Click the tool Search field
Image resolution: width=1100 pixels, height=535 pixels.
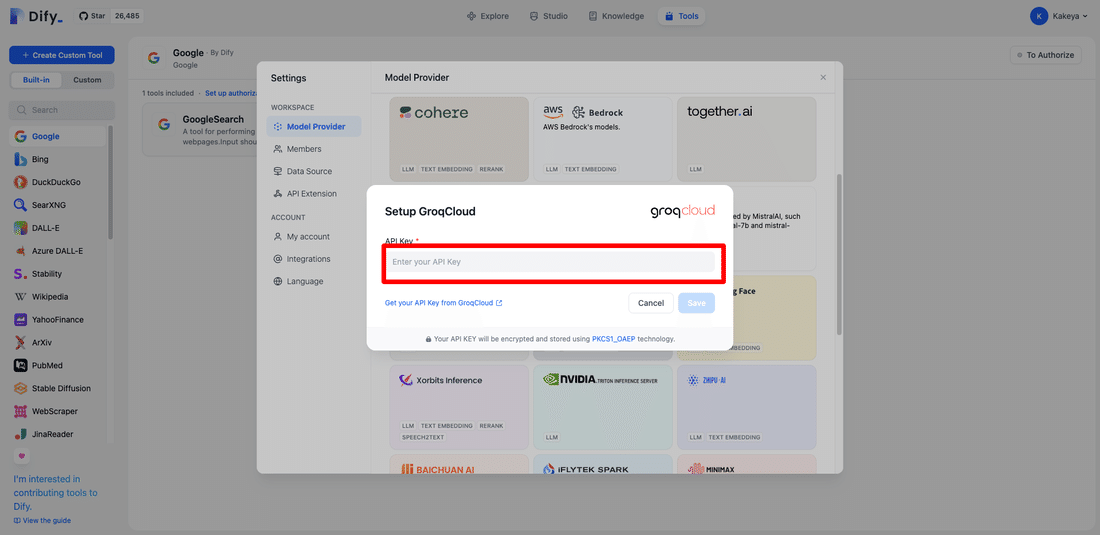click(x=62, y=110)
